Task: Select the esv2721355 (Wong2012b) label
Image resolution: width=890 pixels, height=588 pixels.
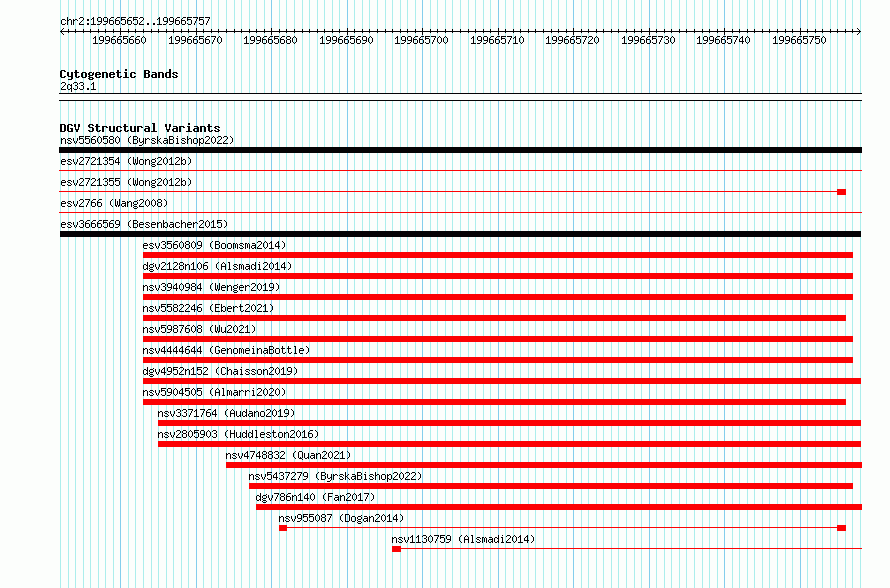Action: (x=126, y=182)
